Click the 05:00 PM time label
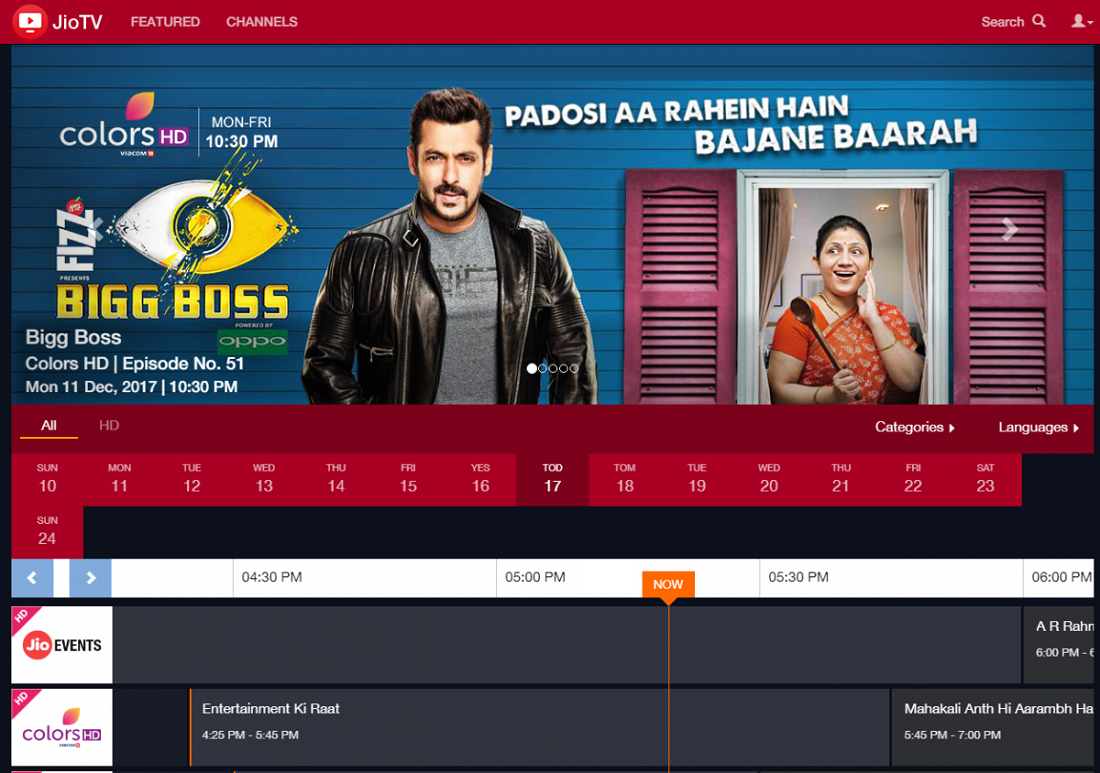Image resolution: width=1100 pixels, height=773 pixels. 535,577
